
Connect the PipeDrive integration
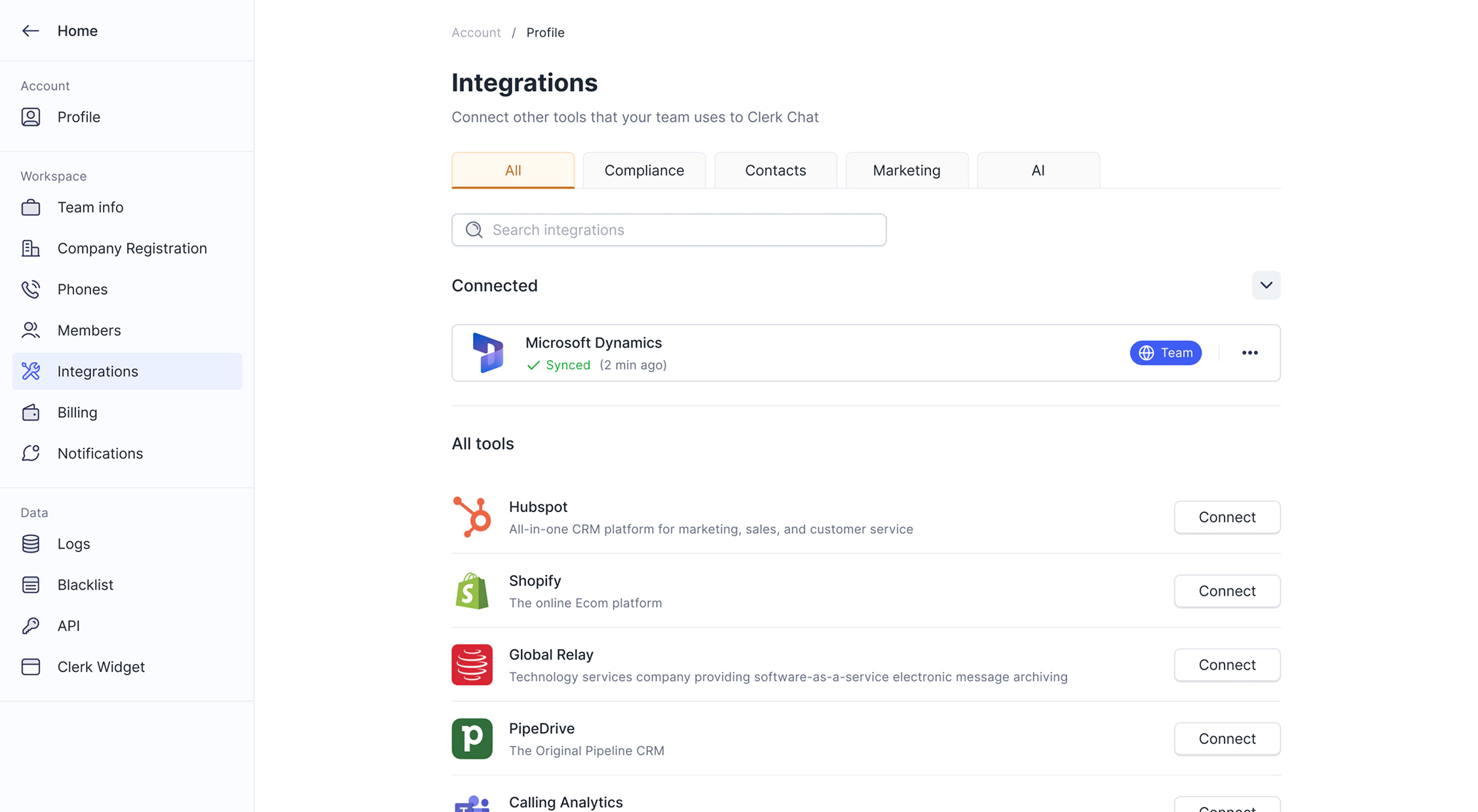[x=1226, y=739]
